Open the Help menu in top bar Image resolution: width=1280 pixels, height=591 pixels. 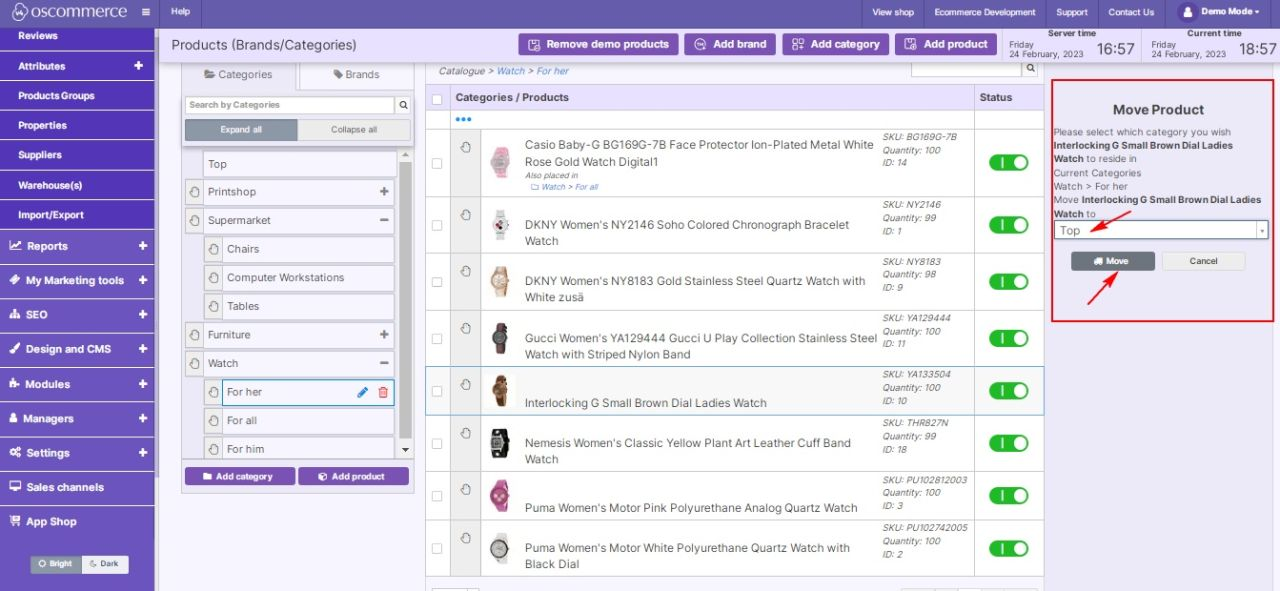click(180, 12)
